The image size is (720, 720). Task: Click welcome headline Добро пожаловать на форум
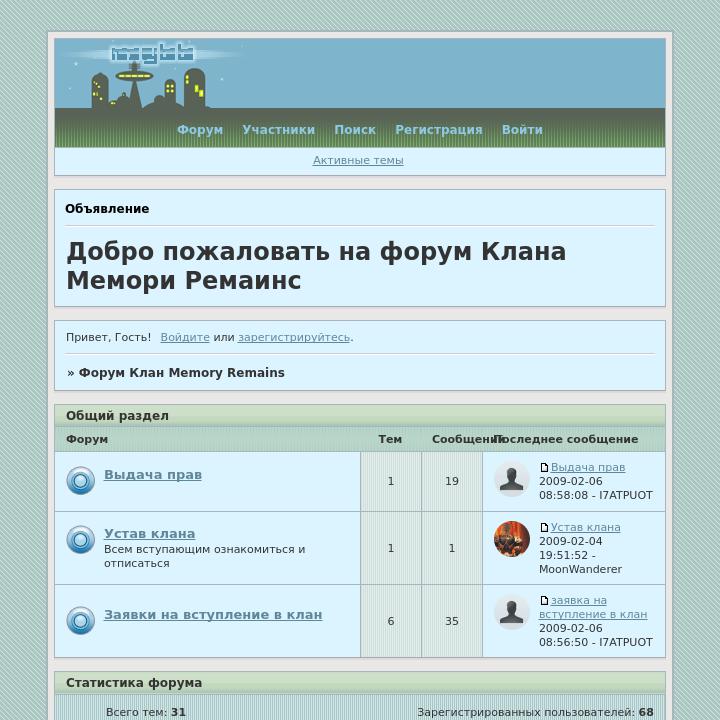pos(316,266)
